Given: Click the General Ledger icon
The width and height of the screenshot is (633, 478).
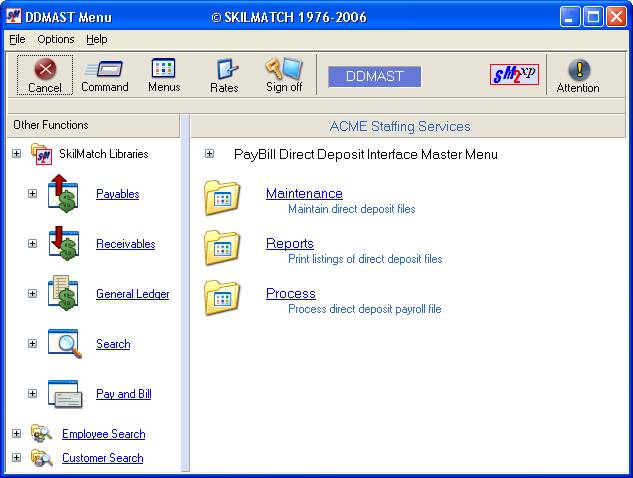Looking at the screenshot, I should click(x=63, y=293).
